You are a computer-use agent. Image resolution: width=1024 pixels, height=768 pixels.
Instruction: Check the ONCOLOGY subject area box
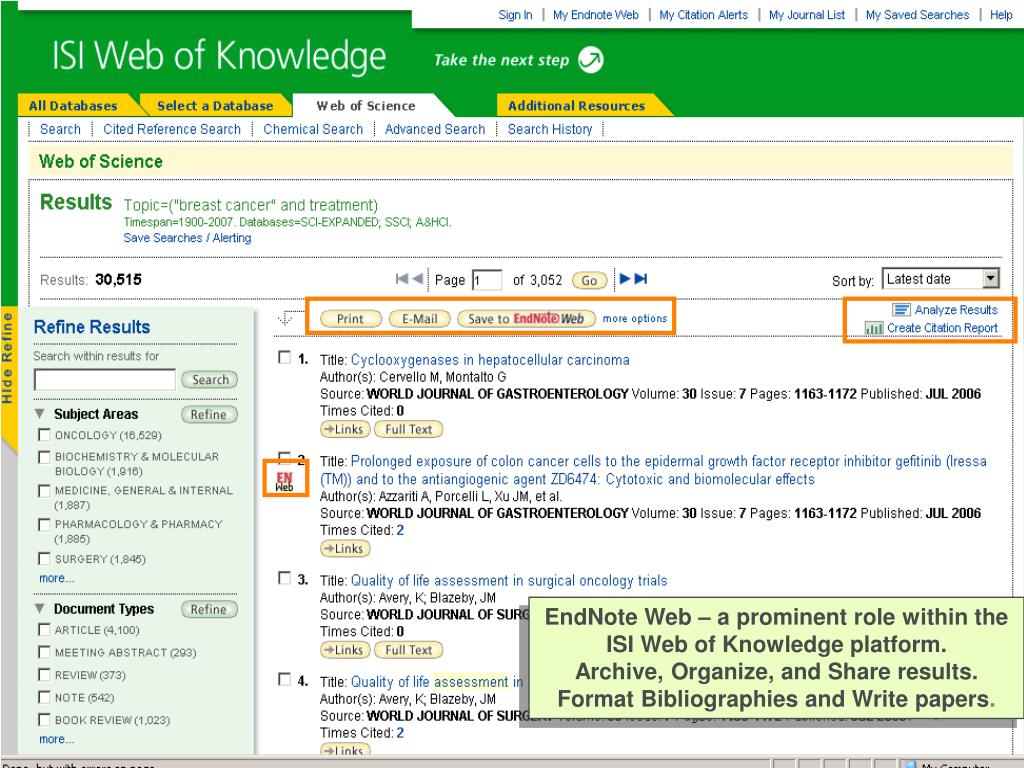point(43,435)
